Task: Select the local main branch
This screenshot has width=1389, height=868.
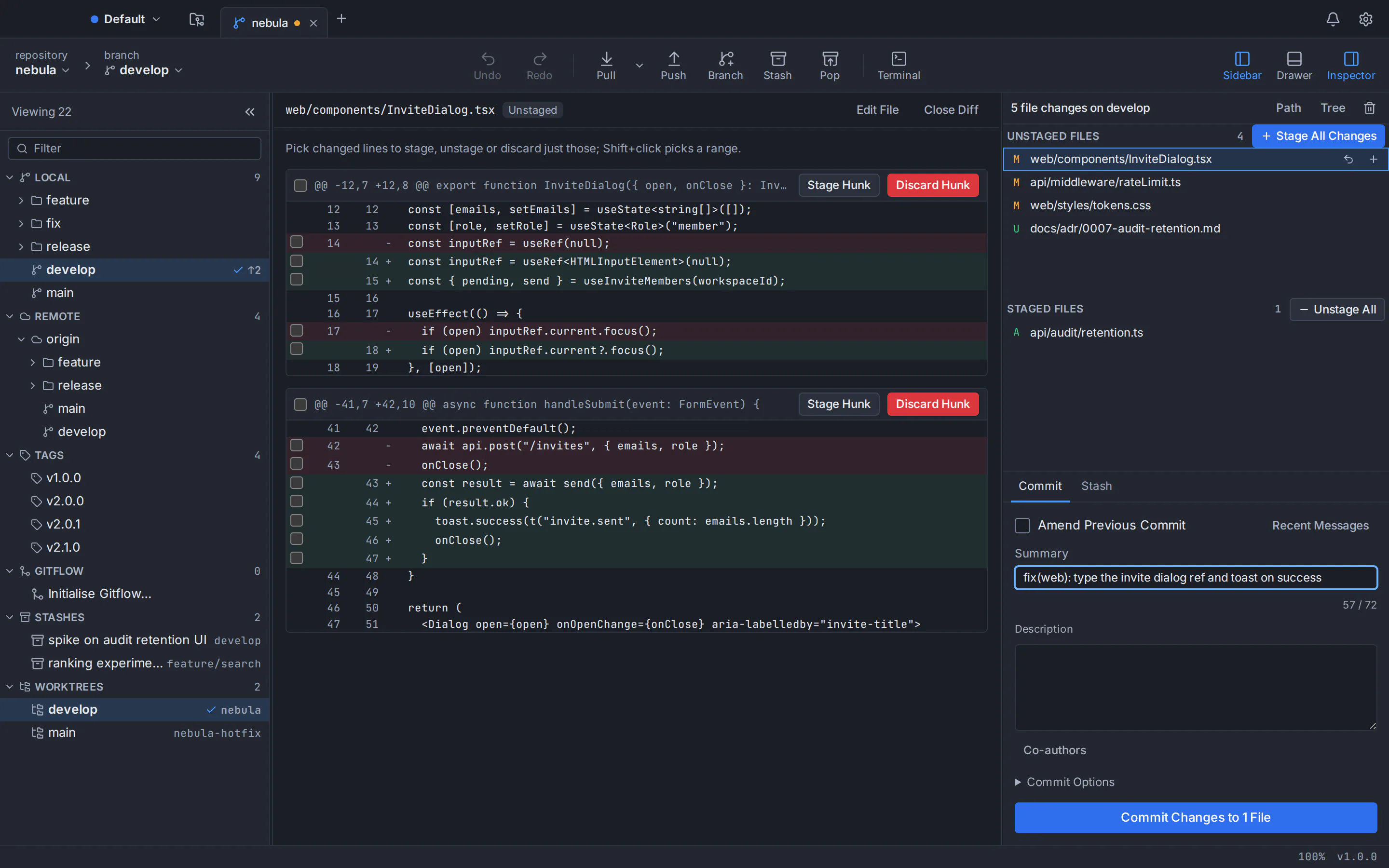Action: click(135, 293)
